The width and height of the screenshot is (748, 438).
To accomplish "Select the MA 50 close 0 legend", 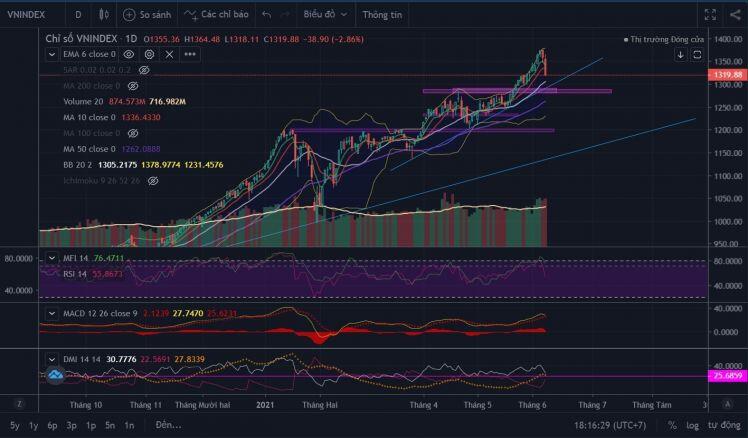I will point(89,149).
